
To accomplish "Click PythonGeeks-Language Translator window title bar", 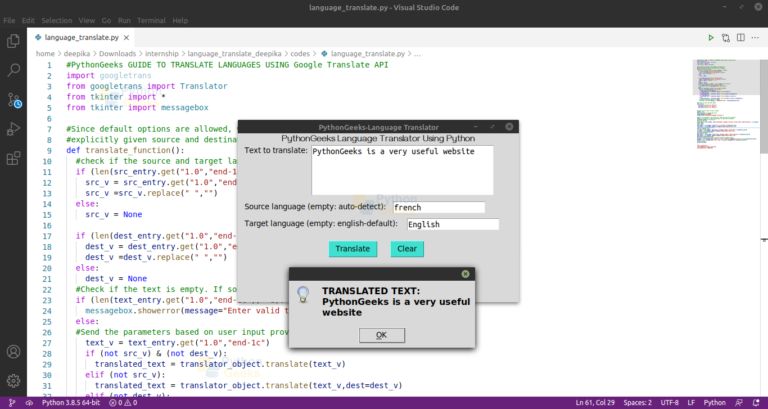I will point(378,127).
